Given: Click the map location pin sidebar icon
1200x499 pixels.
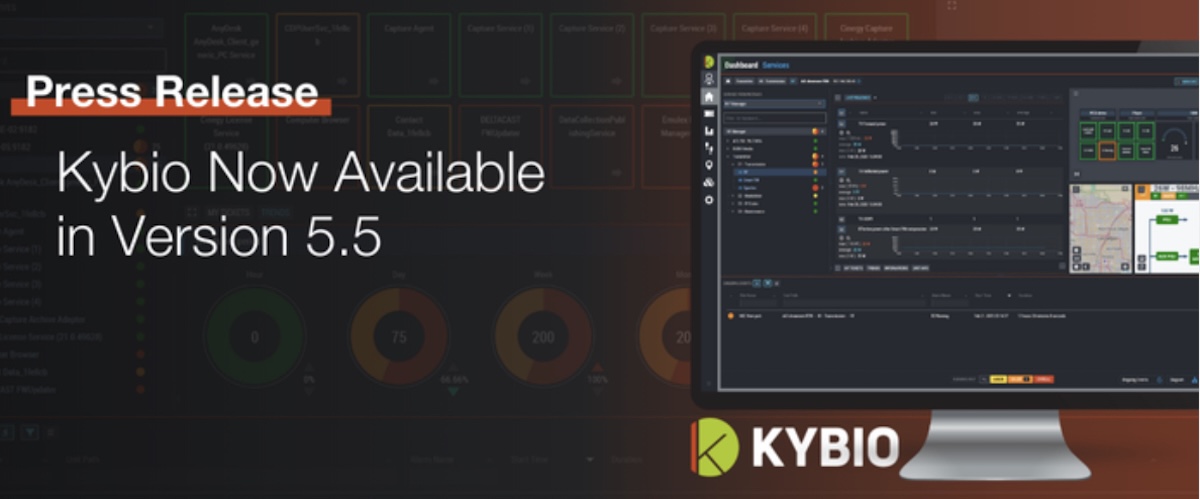Looking at the screenshot, I should 709,165.
